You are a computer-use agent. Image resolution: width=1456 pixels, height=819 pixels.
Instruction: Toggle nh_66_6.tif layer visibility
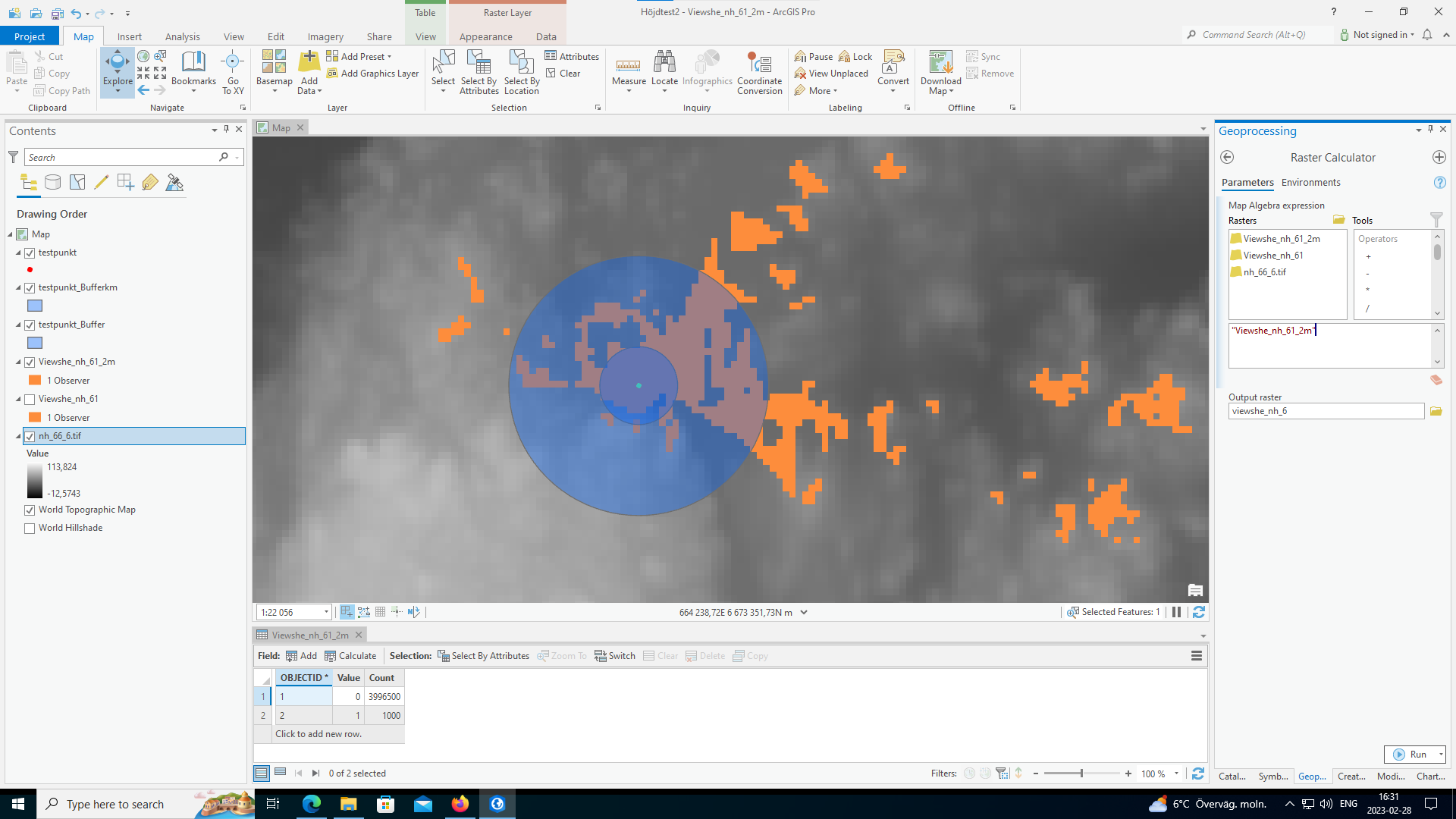point(30,436)
